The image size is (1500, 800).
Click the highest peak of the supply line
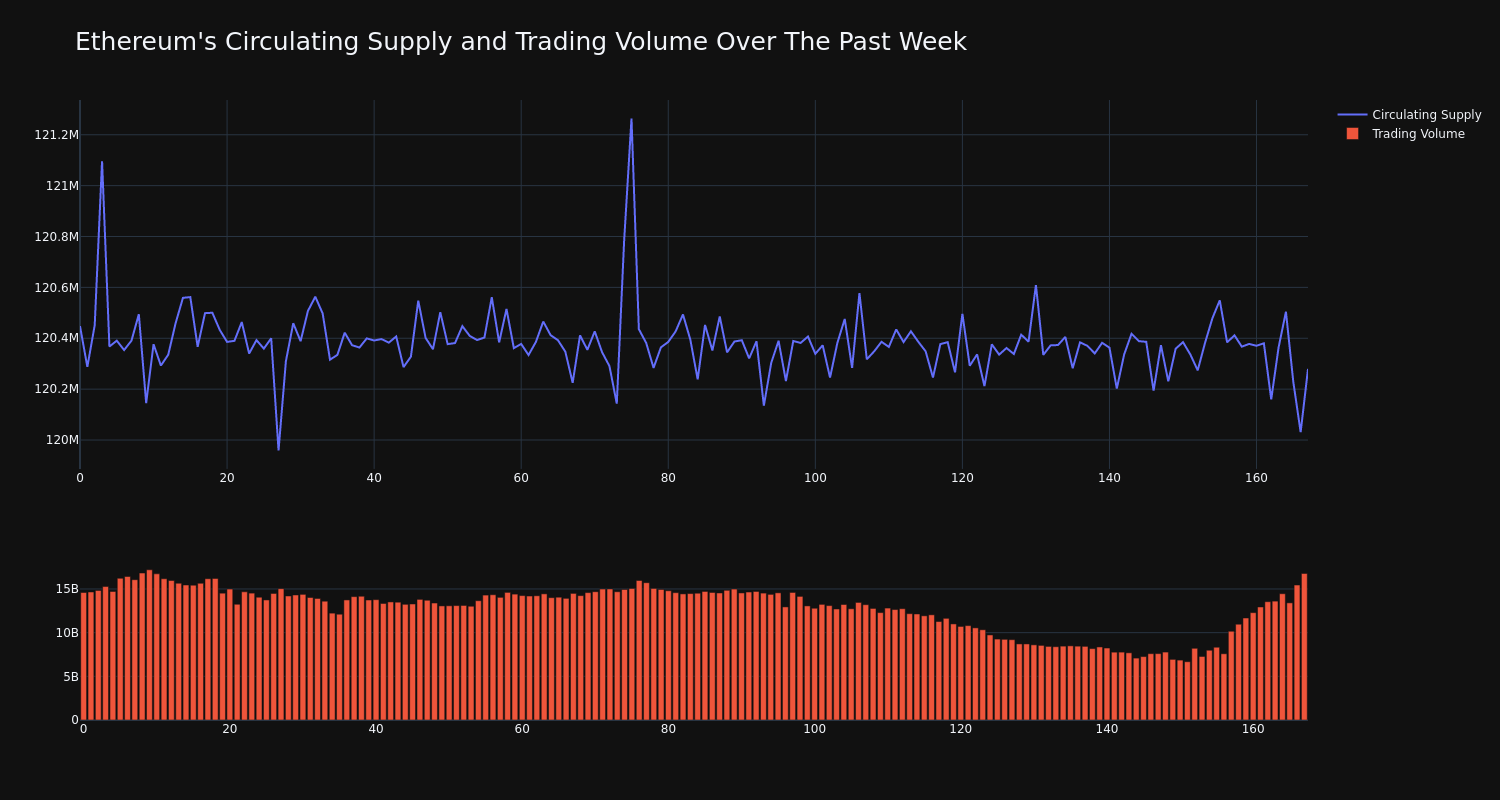[x=631, y=120]
